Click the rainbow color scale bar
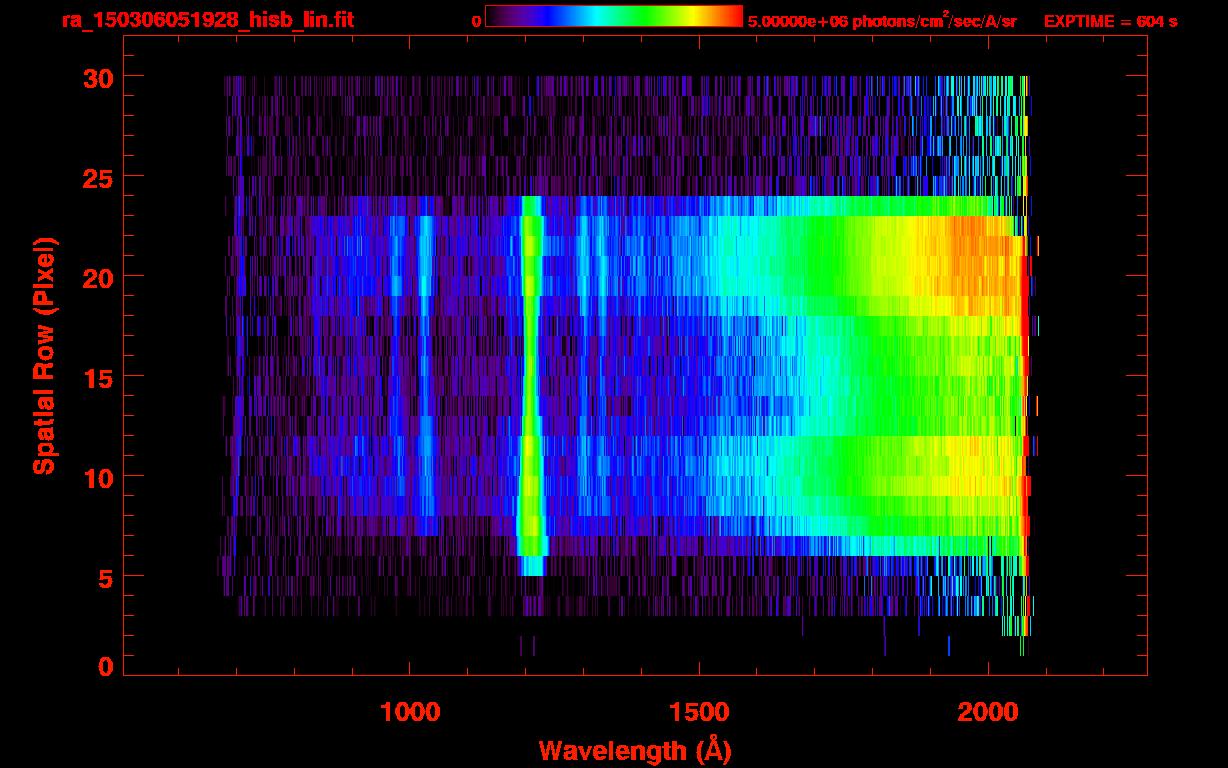 tap(614, 17)
